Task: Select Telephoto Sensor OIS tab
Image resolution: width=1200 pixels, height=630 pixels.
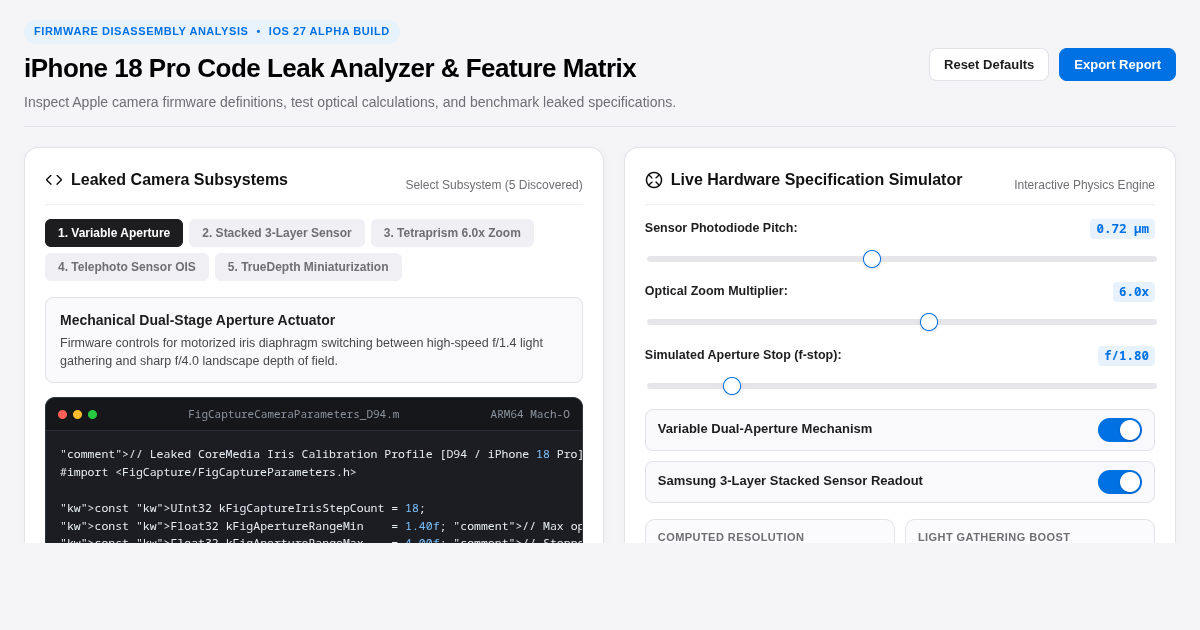Action: click(x=127, y=267)
